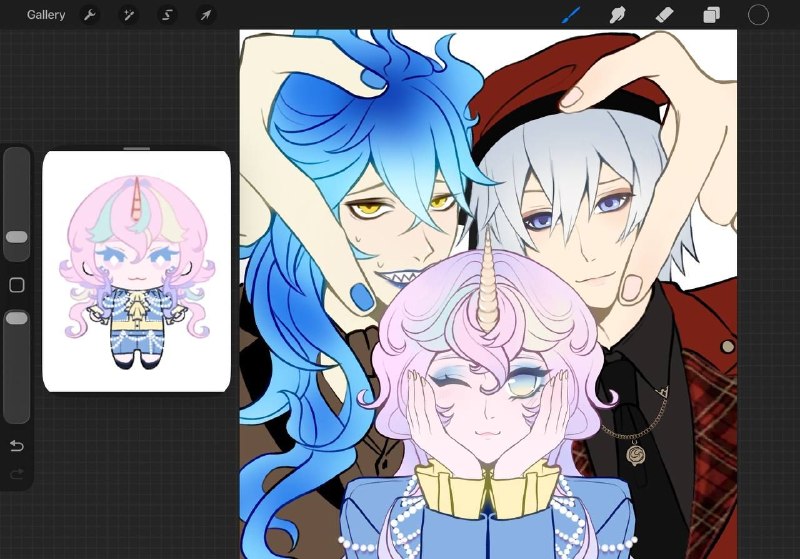Open the Layers panel
This screenshot has height=559, width=800.
tap(711, 15)
